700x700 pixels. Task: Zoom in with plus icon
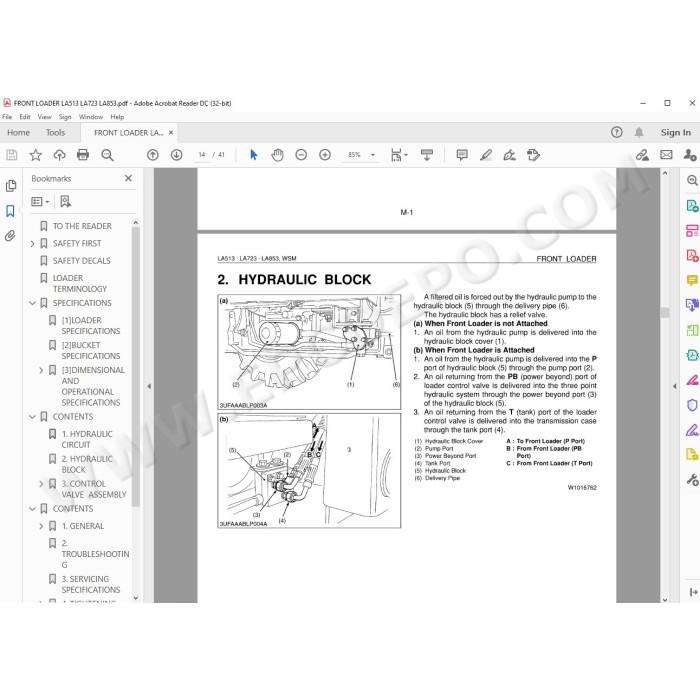[325, 155]
